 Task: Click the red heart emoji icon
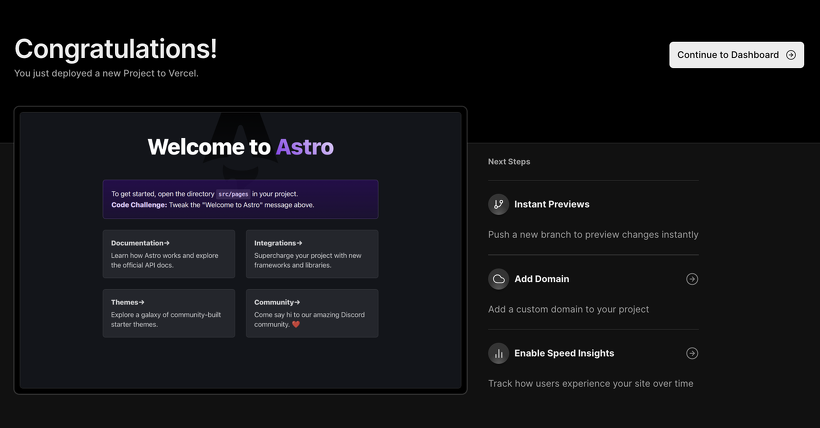(x=296, y=324)
